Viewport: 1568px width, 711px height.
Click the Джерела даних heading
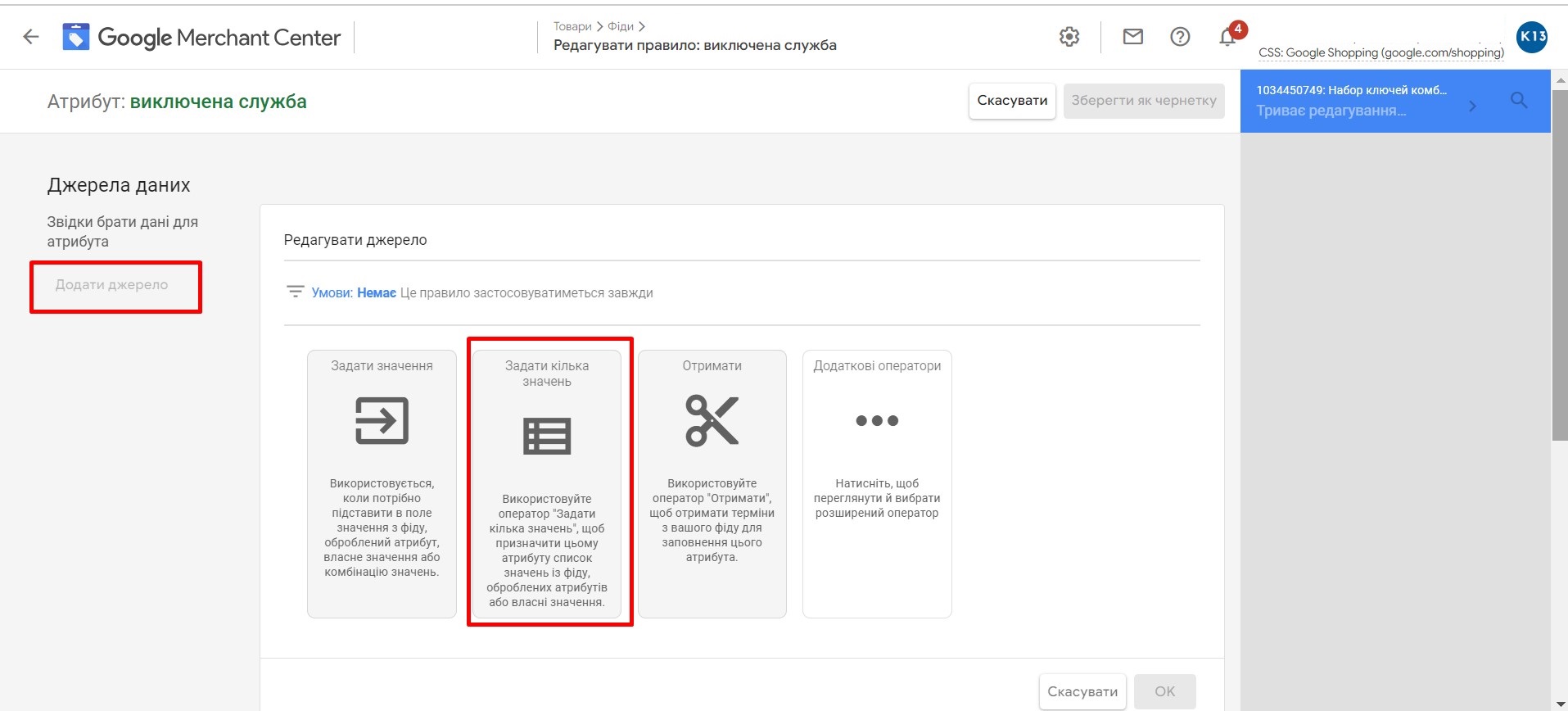(x=119, y=185)
